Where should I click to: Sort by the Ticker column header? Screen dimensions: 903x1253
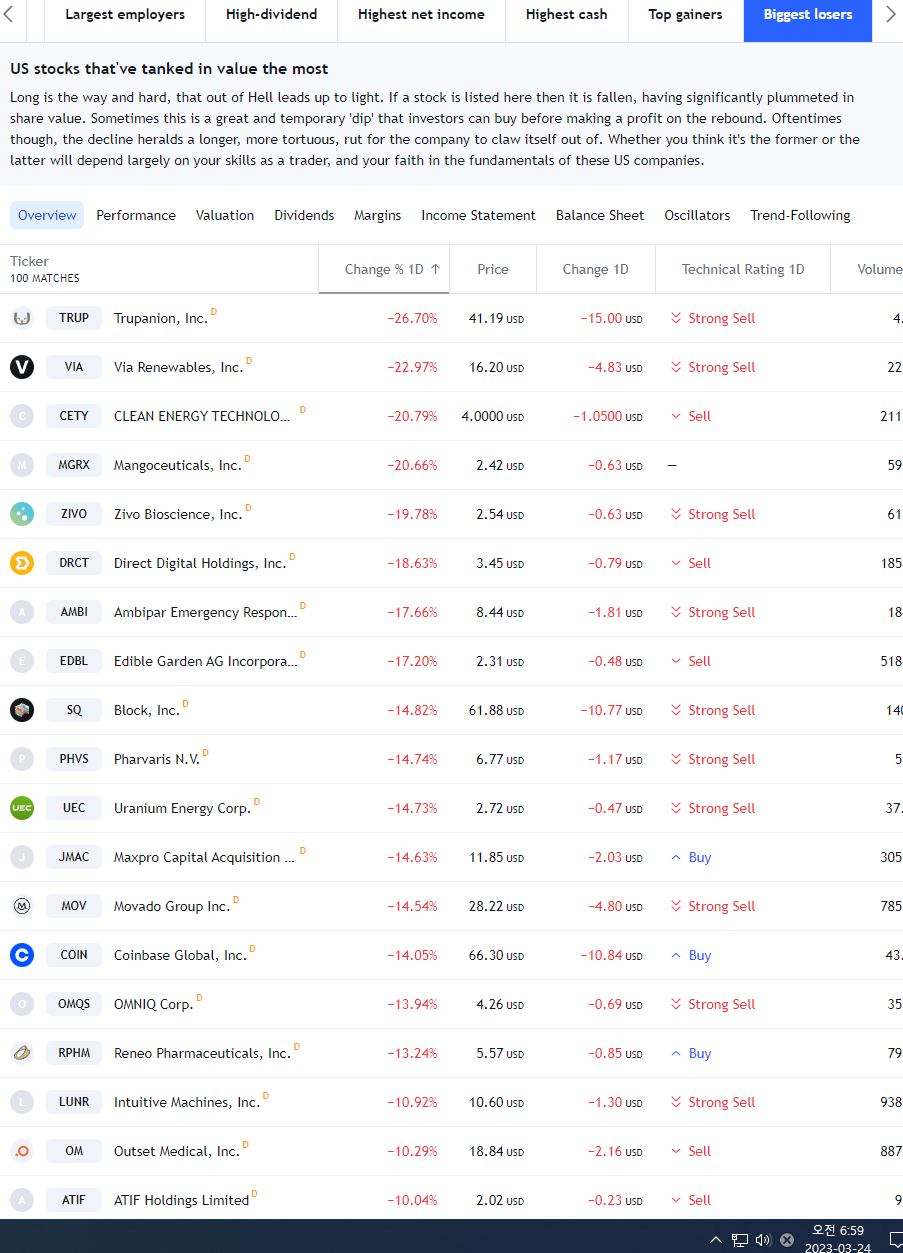(x=30, y=261)
